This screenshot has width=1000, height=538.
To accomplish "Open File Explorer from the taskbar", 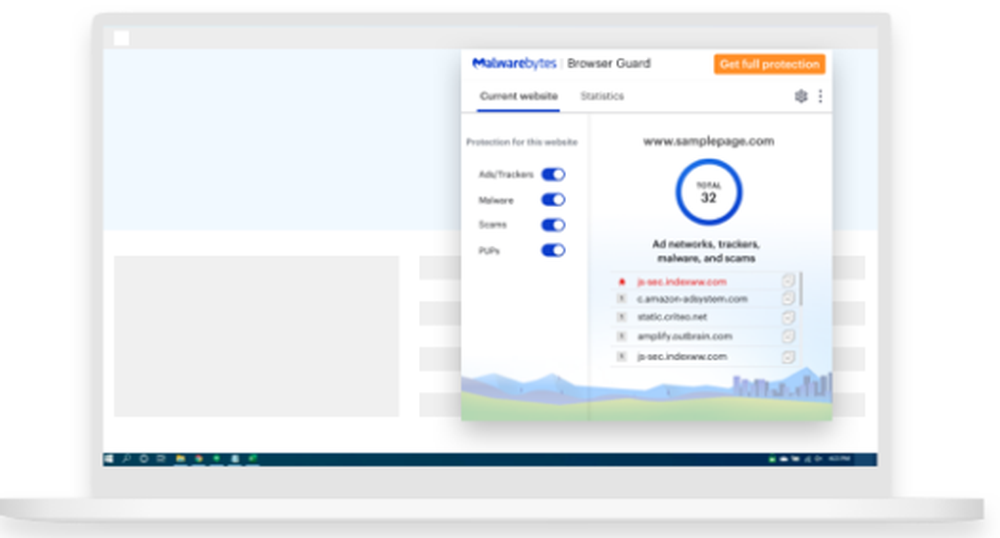I will click(x=180, y=459).
